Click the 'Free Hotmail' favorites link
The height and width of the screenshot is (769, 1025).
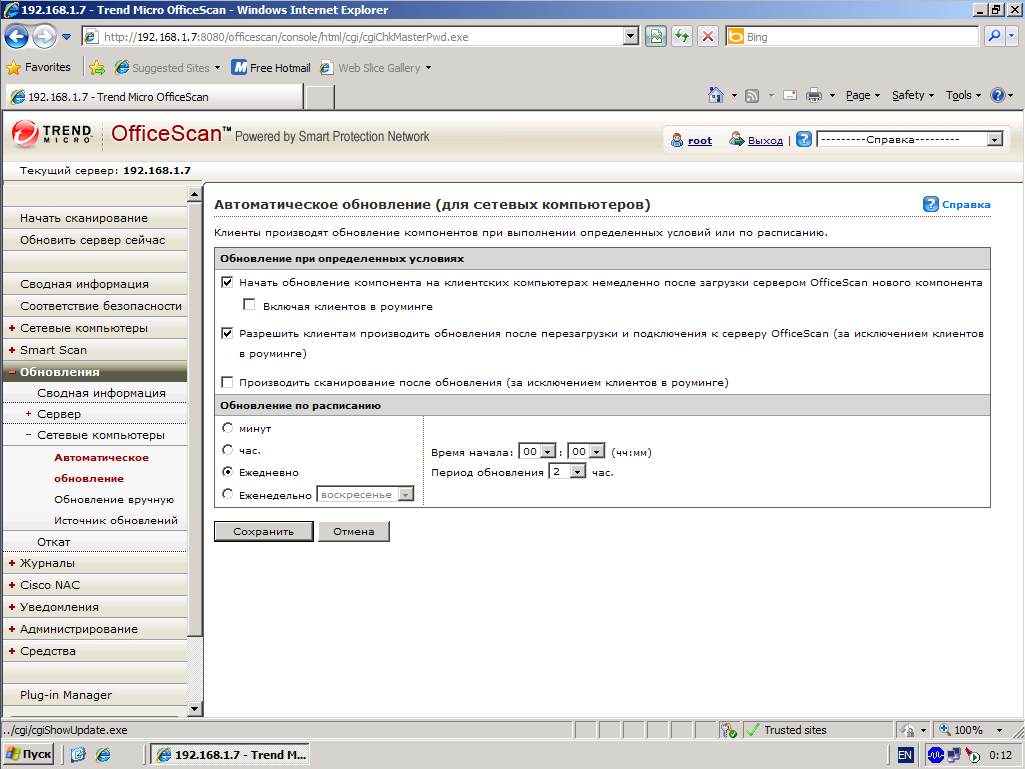pyautogui.click(x=271, y=67)
